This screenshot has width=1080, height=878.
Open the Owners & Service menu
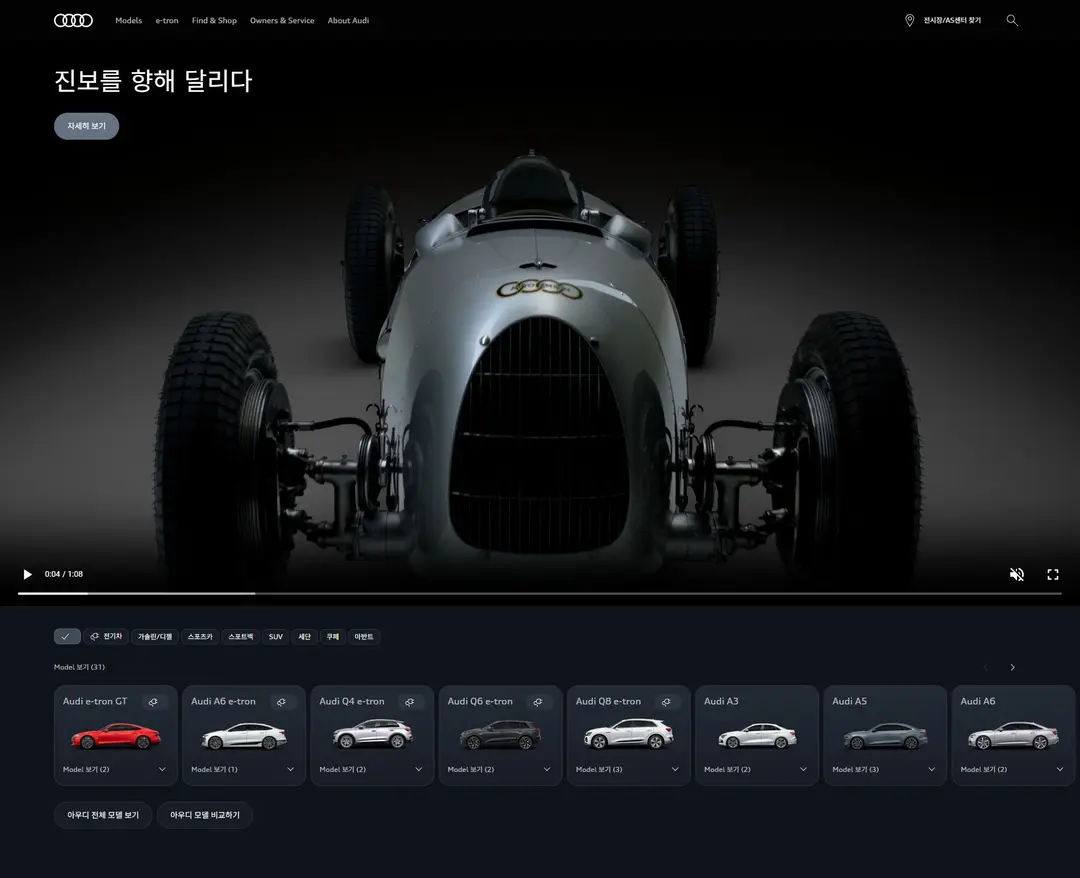coord(282,21)
